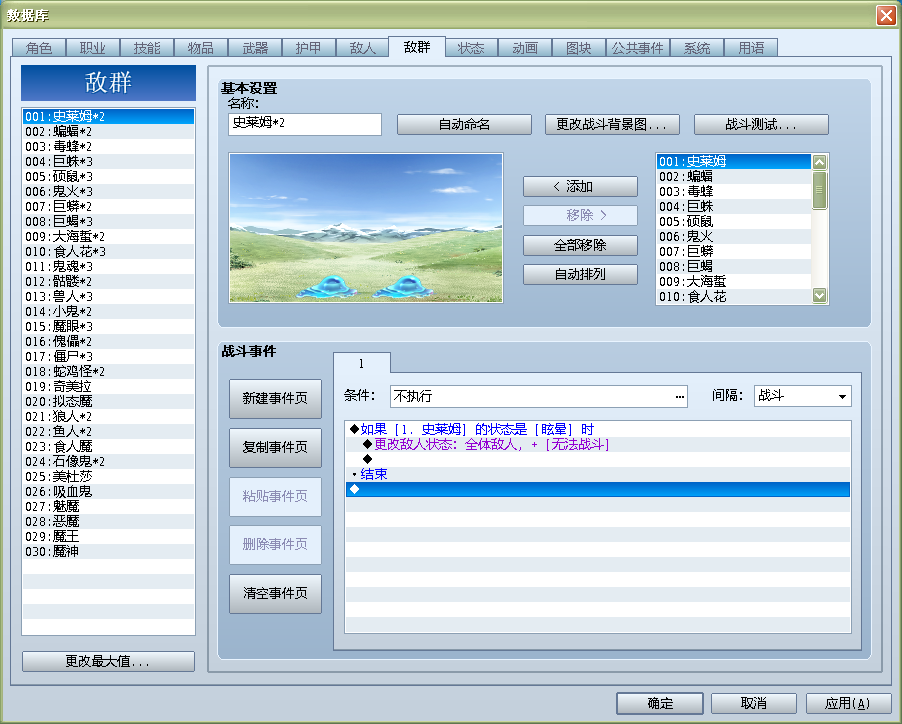902x724 pixels.
Task: Click 更改最大值 button
Action: (108, 661)
